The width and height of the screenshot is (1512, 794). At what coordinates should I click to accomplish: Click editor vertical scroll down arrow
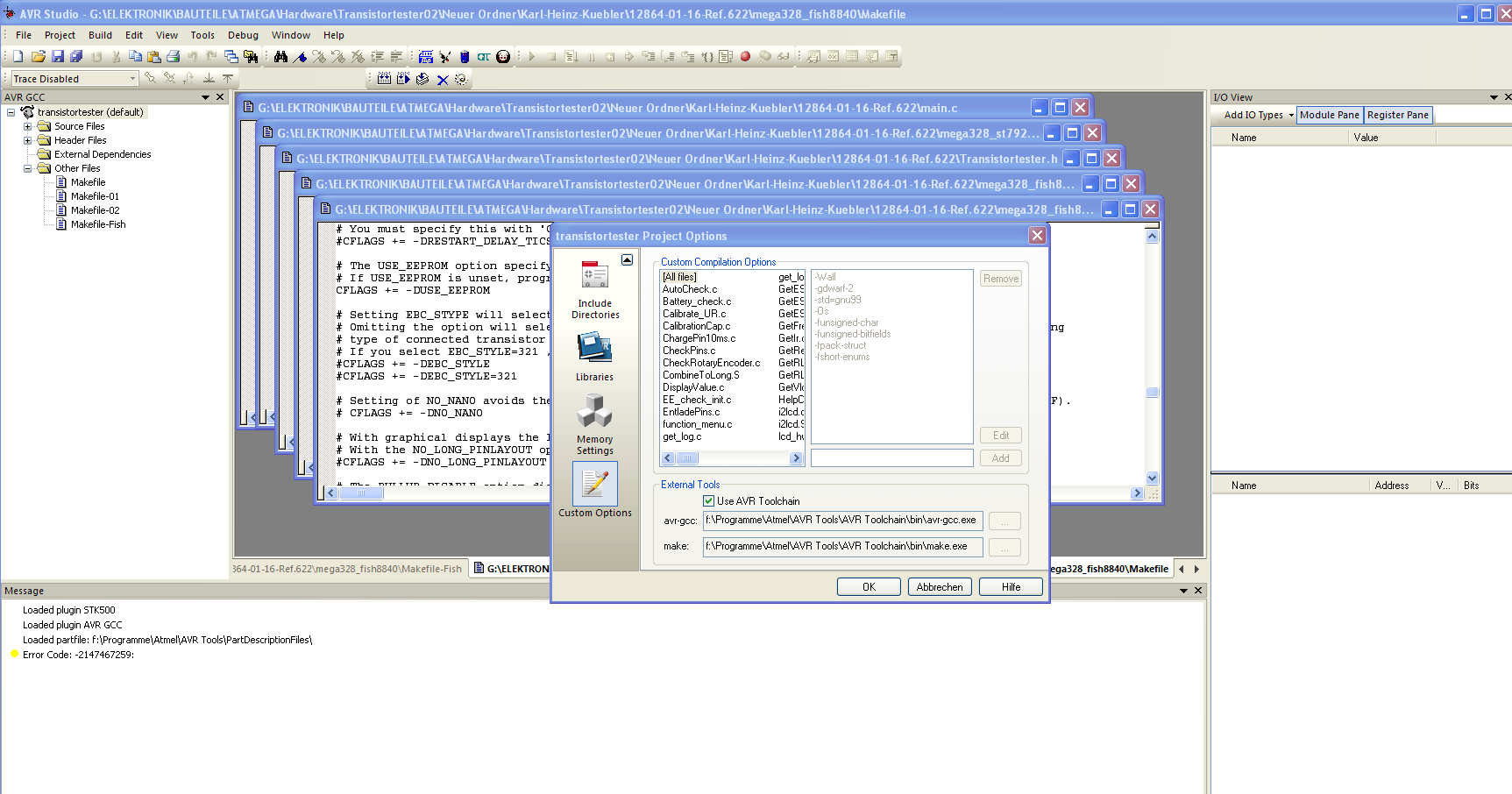click(1153, 479)
